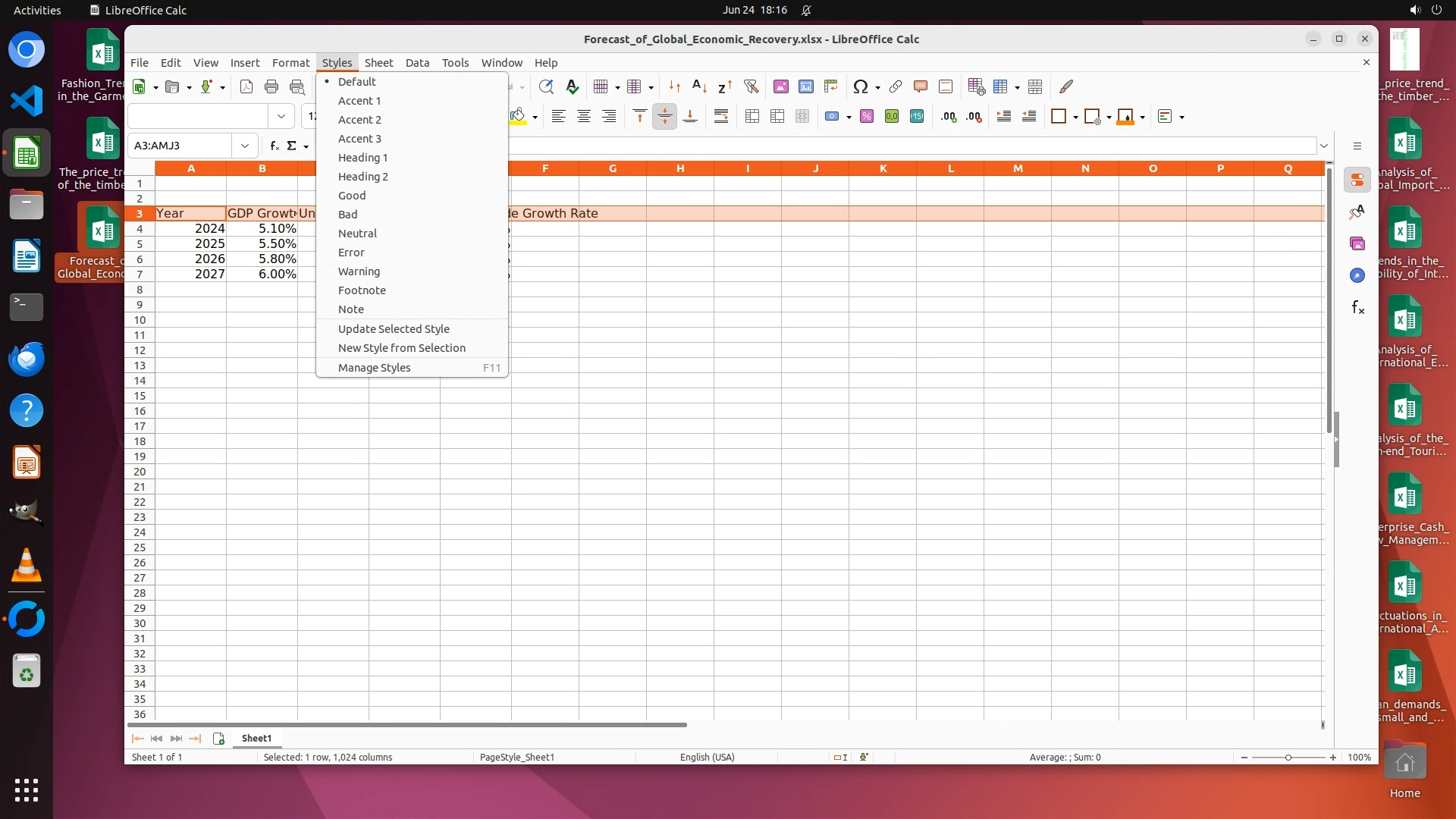Toggle the sidebar Properties panel button
Image resolution: width=1456 pixels, height=819 pixels.
pos(1357,180)
